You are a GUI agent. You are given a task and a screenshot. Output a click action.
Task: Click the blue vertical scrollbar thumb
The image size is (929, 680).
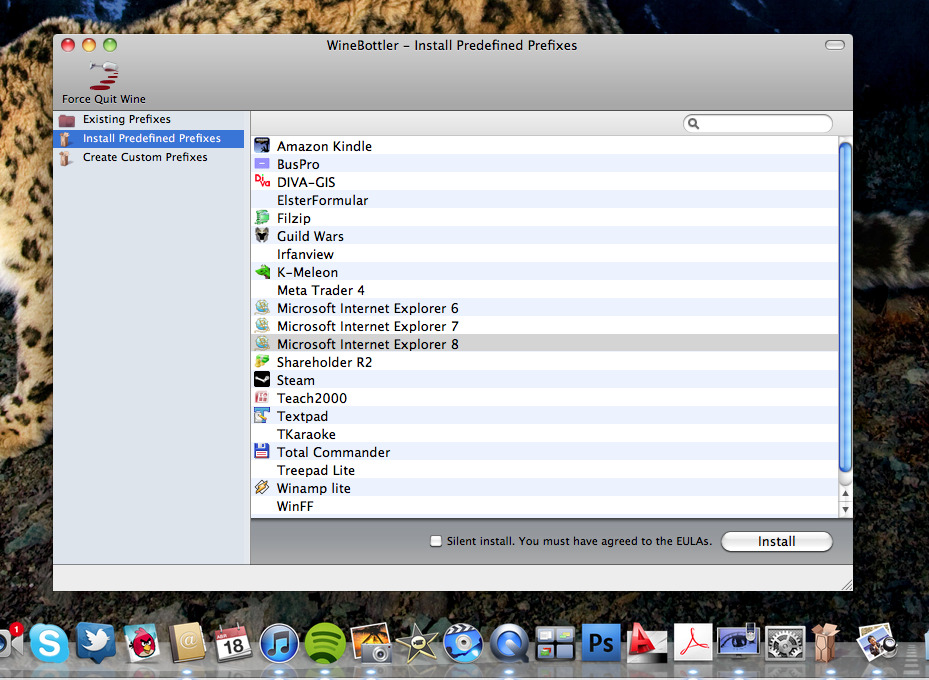(x=845, y=305)
